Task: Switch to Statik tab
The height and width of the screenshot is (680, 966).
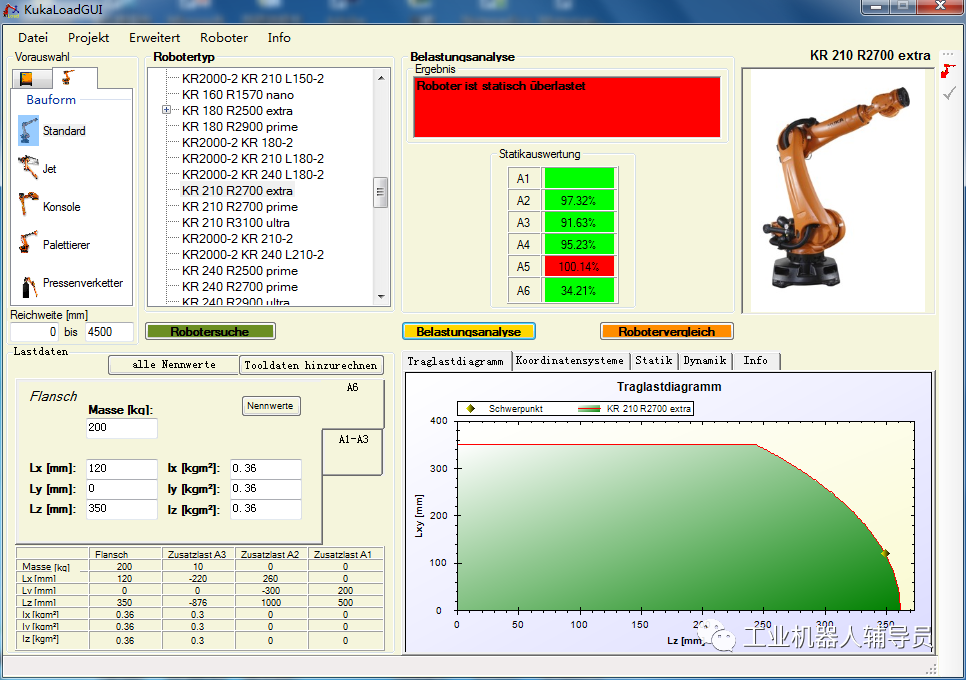Action: point(654,361)
